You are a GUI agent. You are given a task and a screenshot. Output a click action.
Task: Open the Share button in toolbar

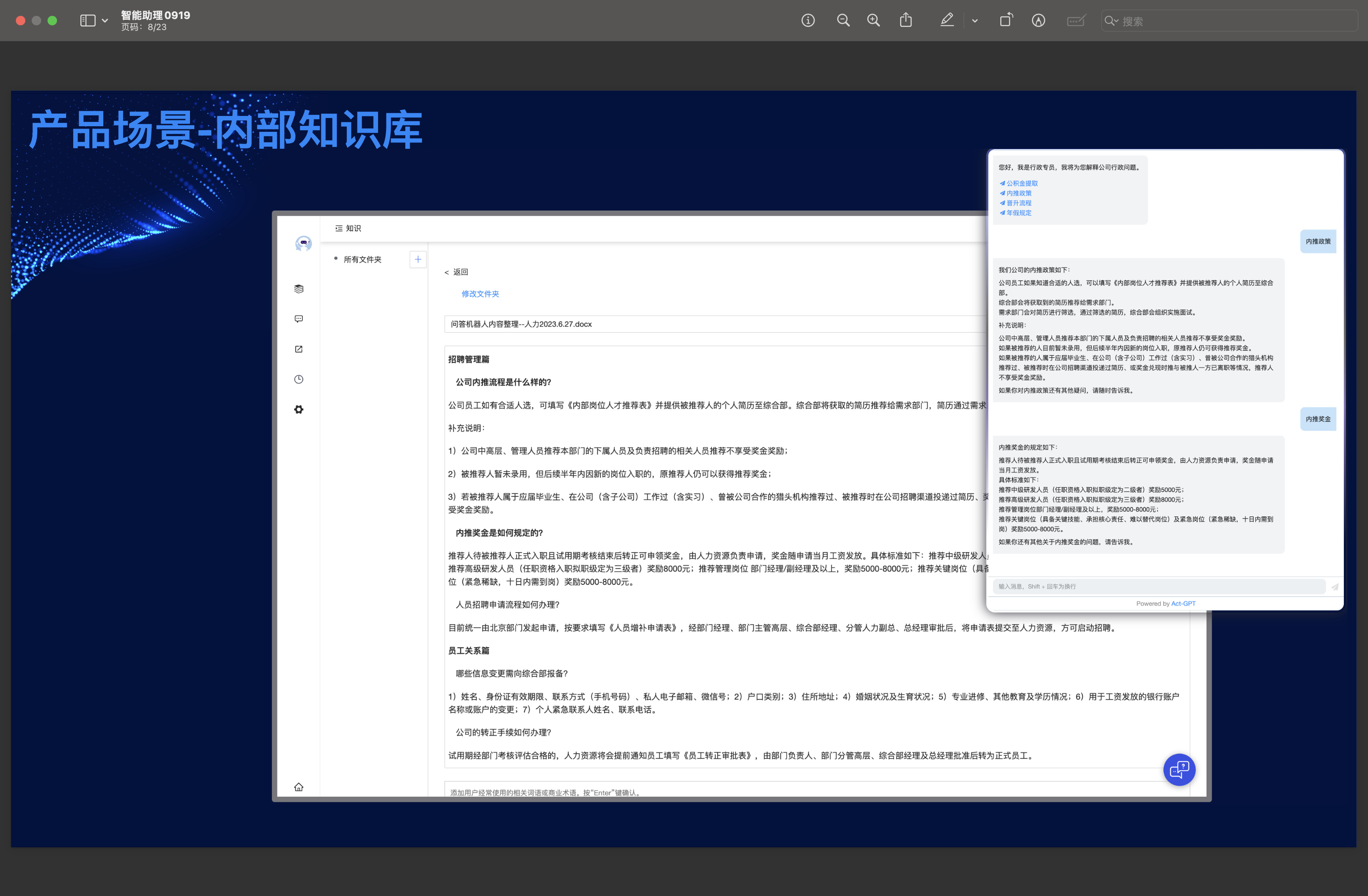coord(906,21)
